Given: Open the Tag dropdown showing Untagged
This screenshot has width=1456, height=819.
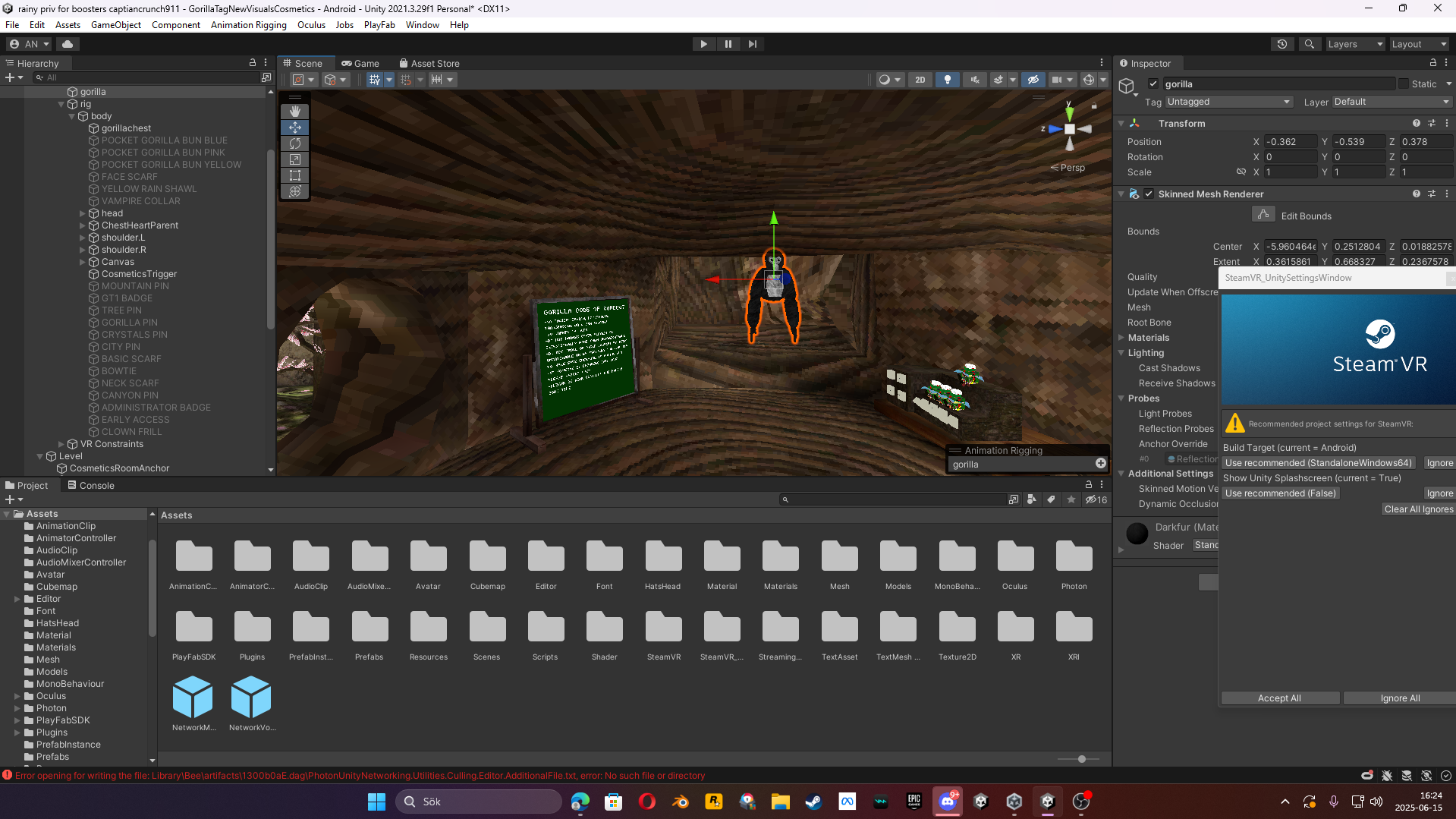Looking at the screenshot, I should click(1228, 102).
